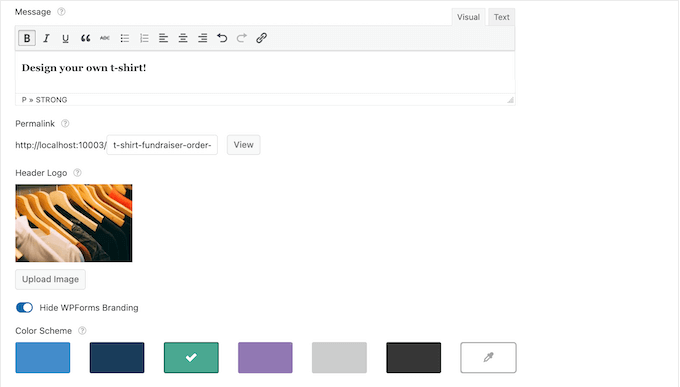Click in the message text area
680x387 pixels.
pos(265,72)
